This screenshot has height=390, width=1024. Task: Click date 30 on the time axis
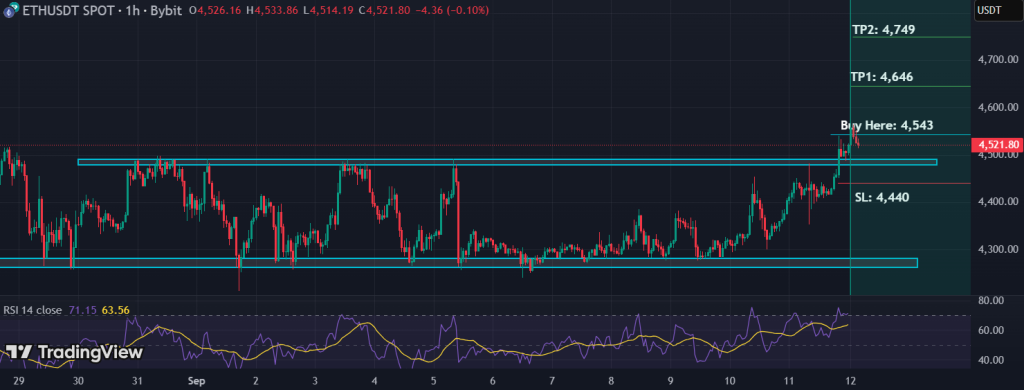coord(78,380)
